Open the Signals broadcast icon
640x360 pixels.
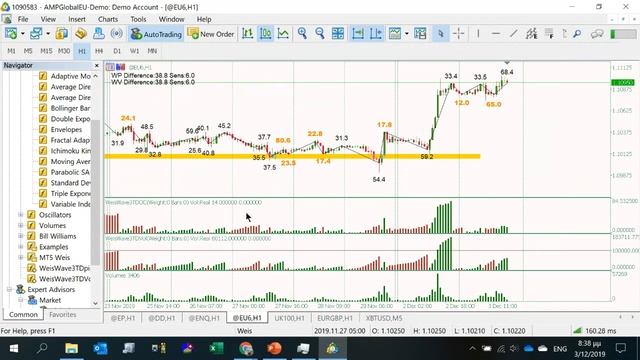(117, 34)
